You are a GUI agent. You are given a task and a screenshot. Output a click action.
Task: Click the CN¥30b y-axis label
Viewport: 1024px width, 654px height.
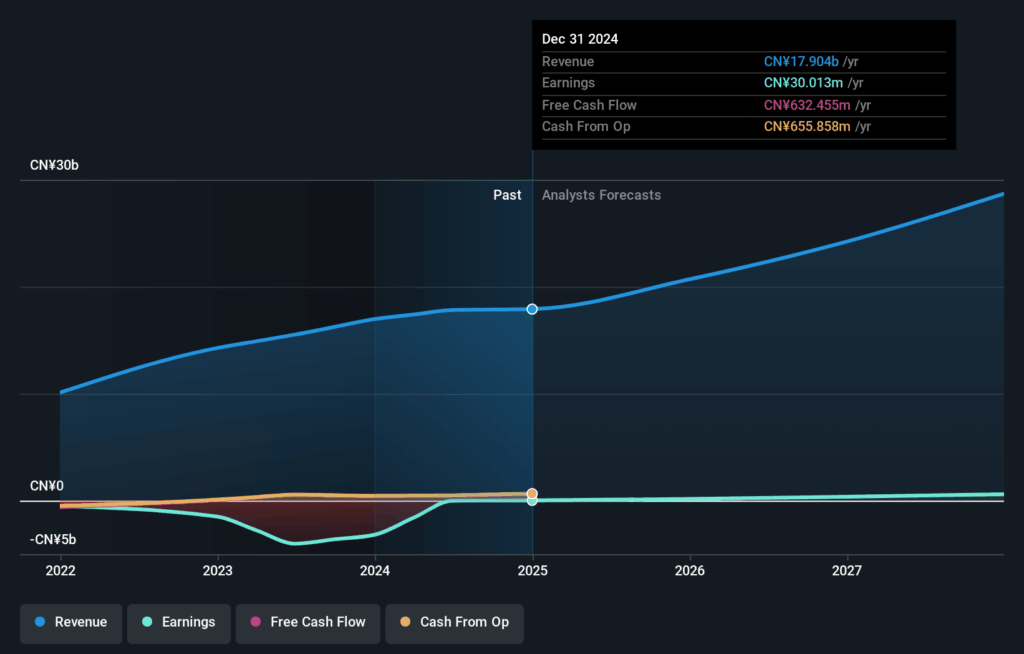pos(54,165)
